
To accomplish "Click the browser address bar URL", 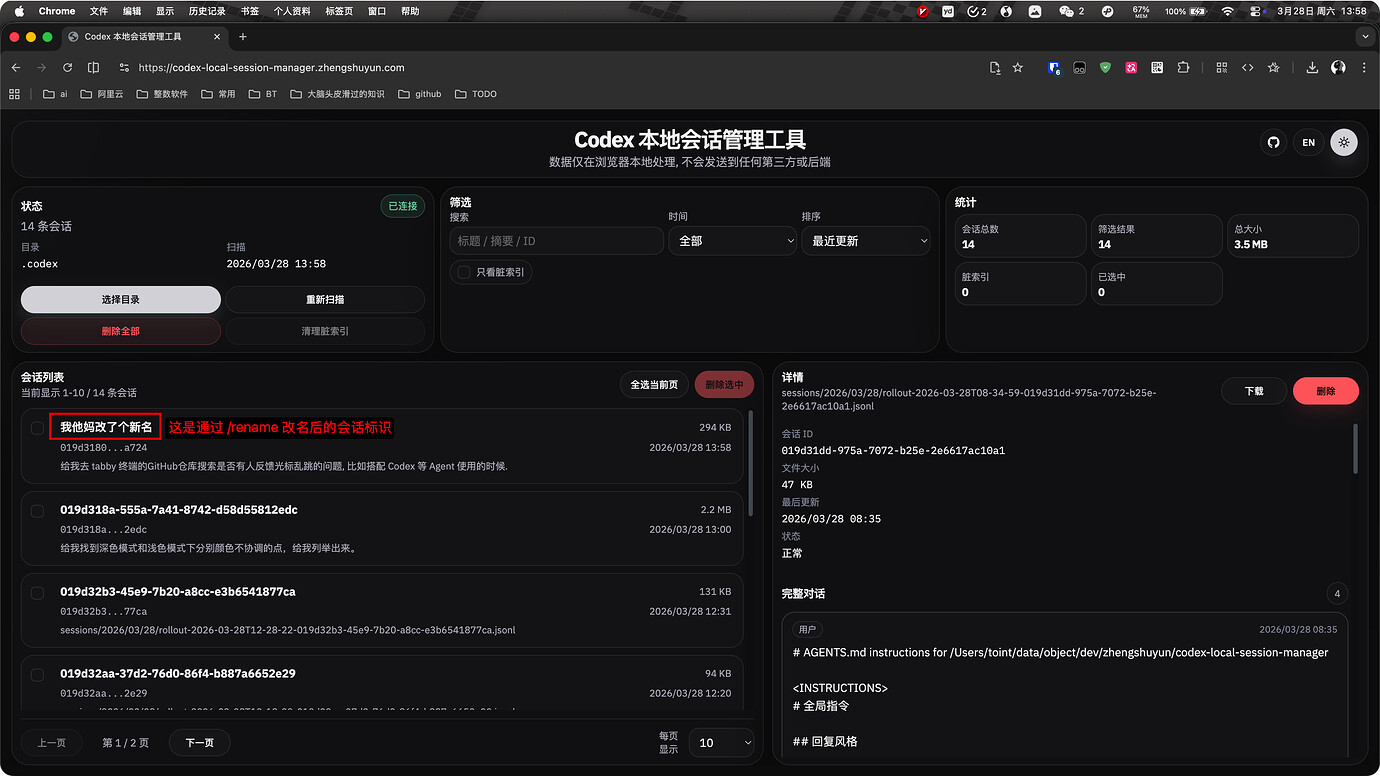I will 272,68.
